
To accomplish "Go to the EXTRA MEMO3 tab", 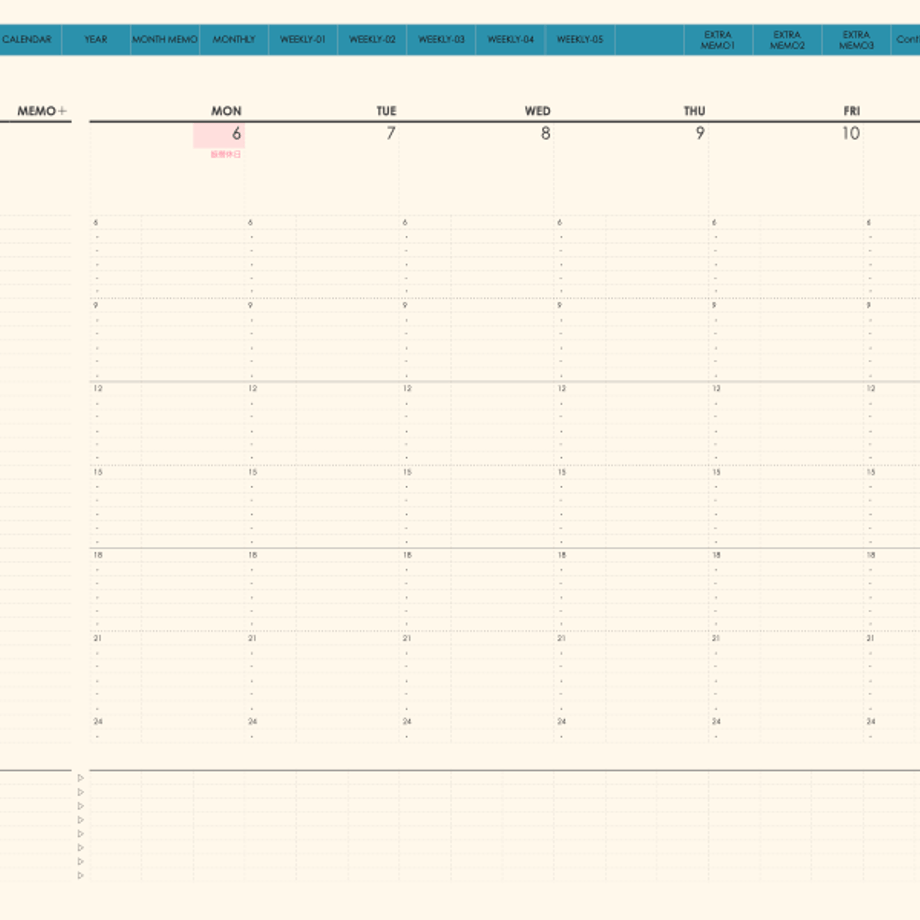I will (857, 40).
